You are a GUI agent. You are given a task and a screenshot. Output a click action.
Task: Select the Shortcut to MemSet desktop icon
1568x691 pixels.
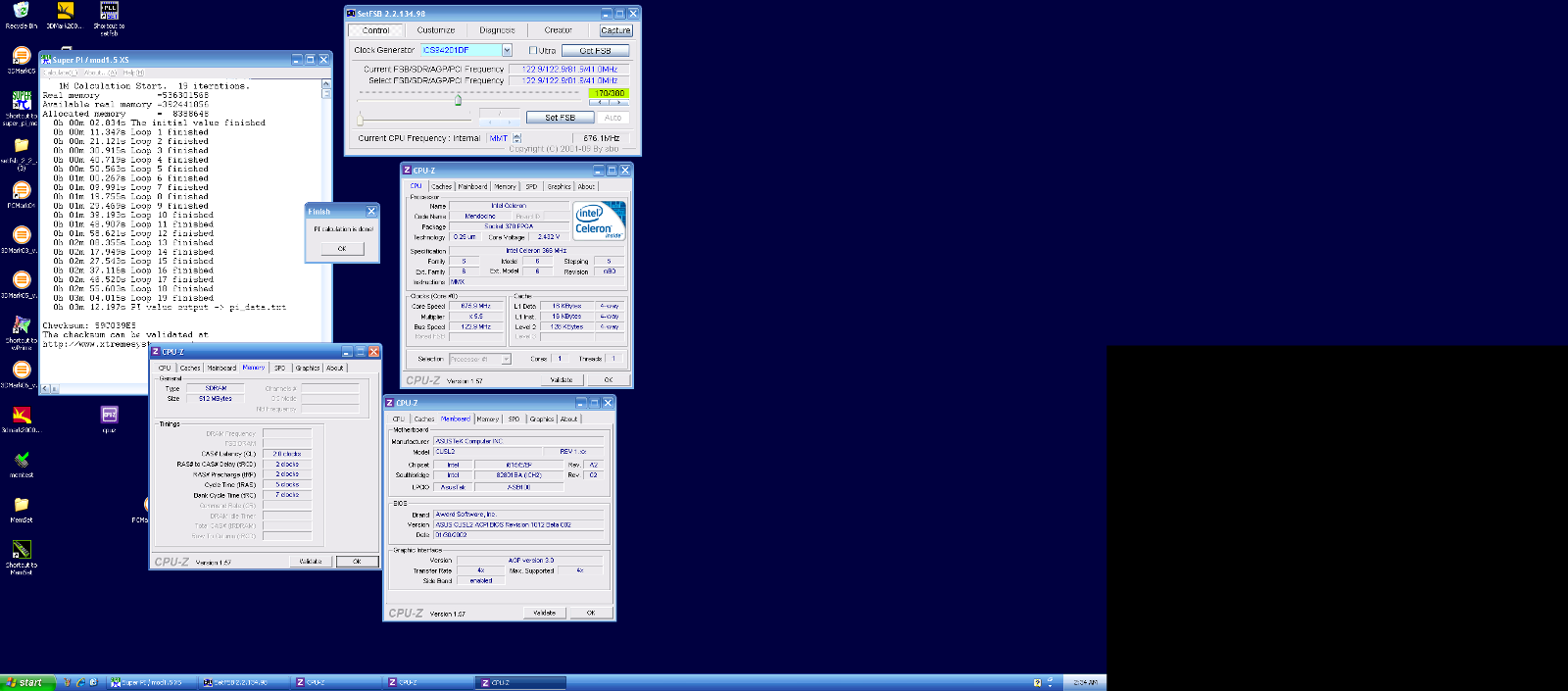pos(22,558)
